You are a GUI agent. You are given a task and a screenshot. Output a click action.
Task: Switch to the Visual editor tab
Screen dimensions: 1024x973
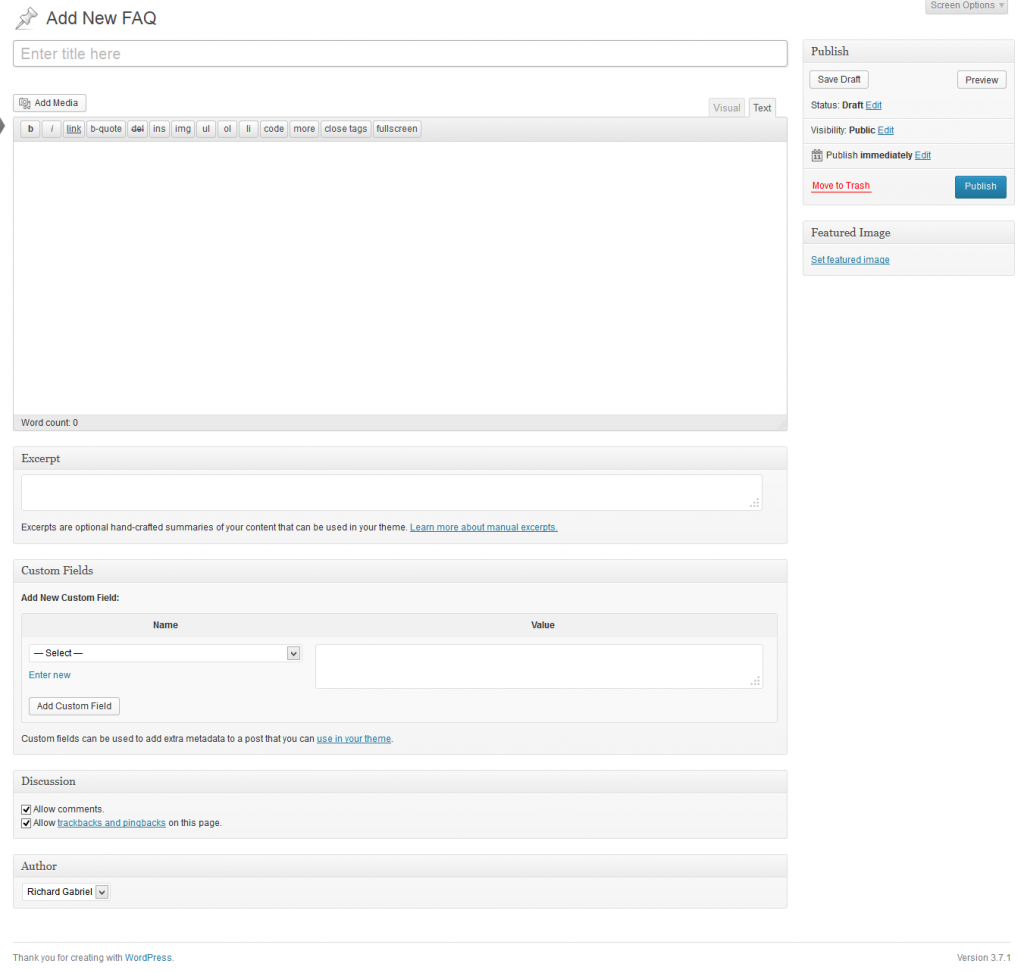727,108
